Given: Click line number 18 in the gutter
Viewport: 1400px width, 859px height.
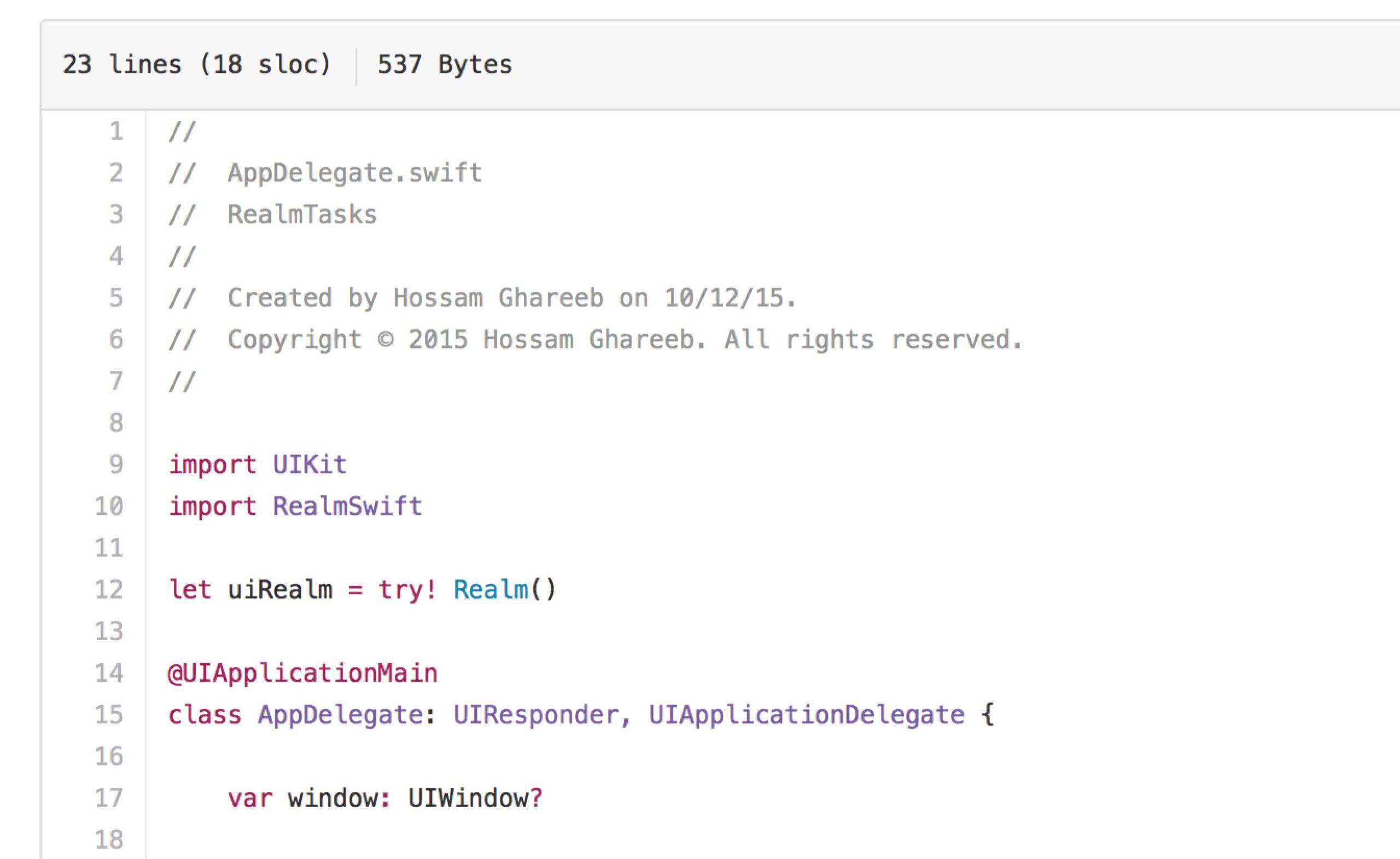Looking at the screenshot, I should pyautogui.click(x=109, y=840).
